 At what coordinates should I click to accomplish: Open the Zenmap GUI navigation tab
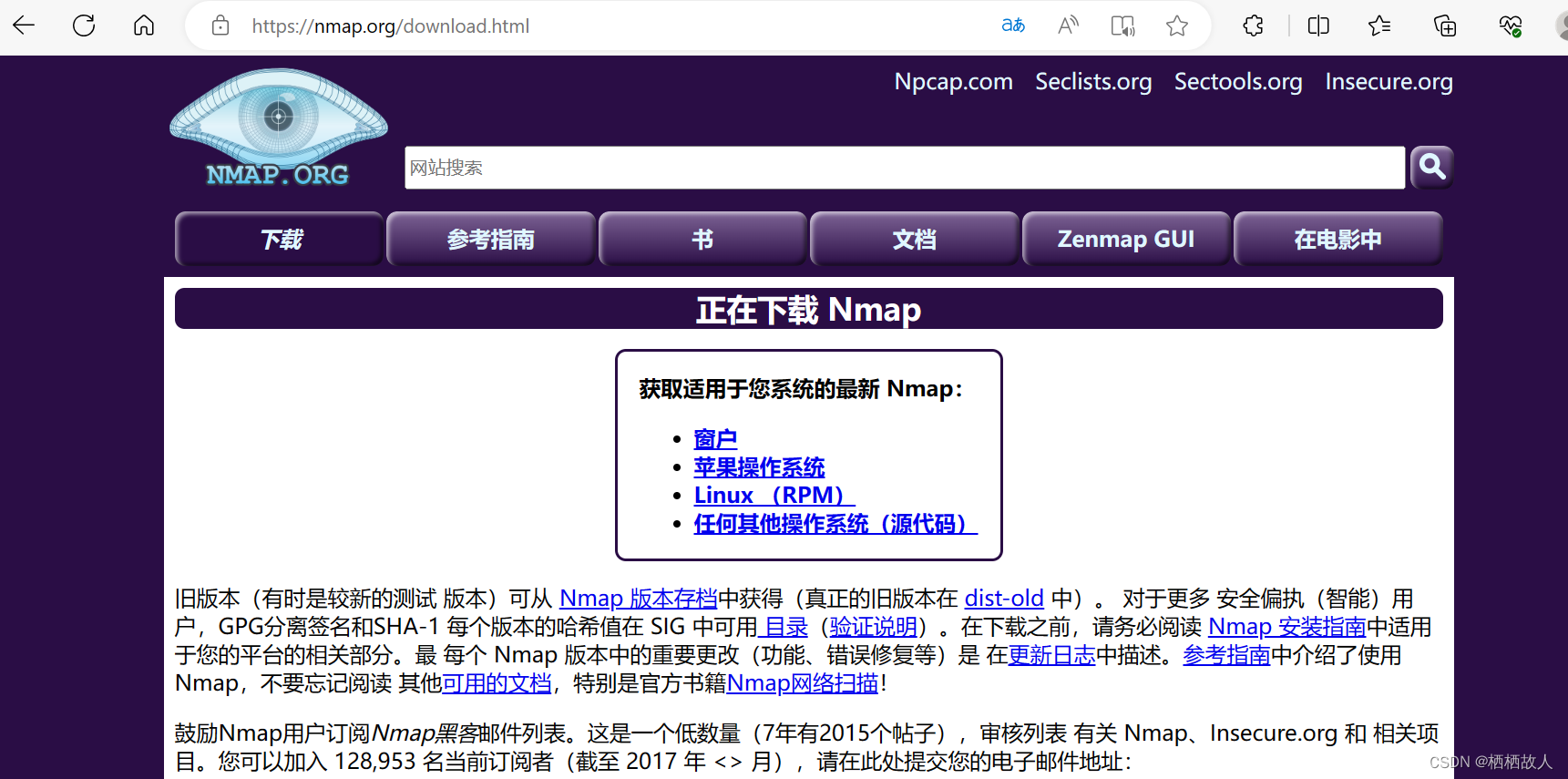[1126, 239]
